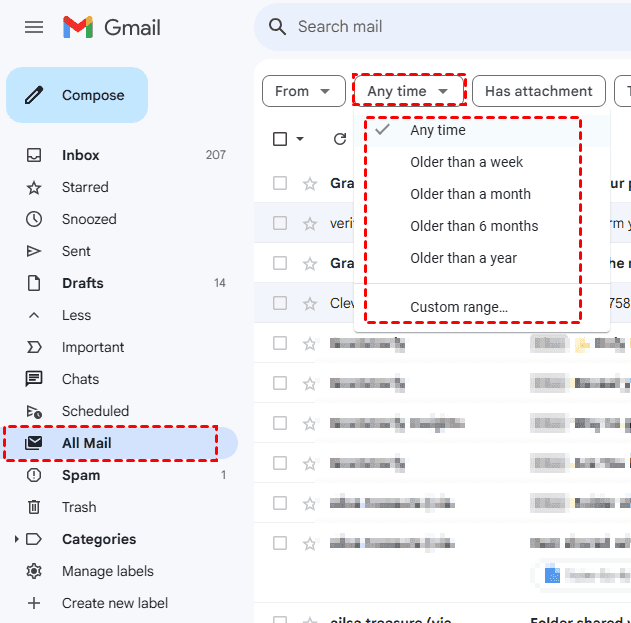Choose Older than a month
The height and width of the screenshot is (623, 631).
(482, 194)
